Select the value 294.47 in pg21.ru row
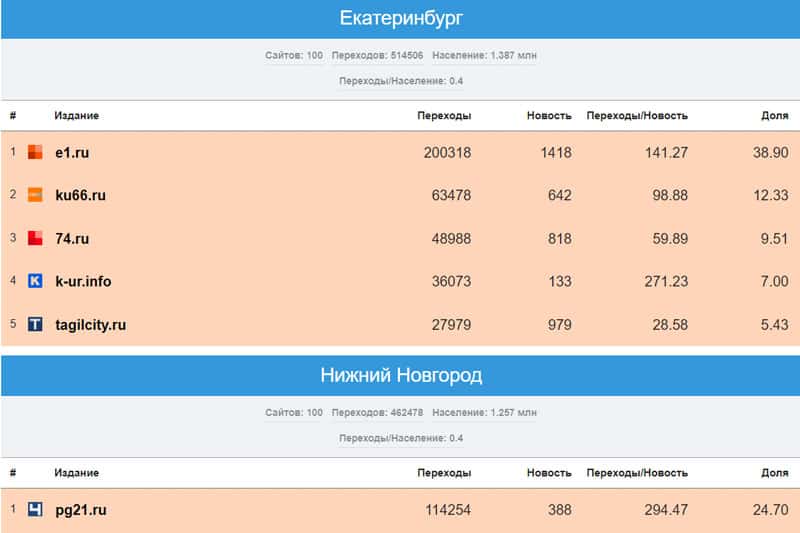Viewport: 800px width, 533px height. point(666,510)
